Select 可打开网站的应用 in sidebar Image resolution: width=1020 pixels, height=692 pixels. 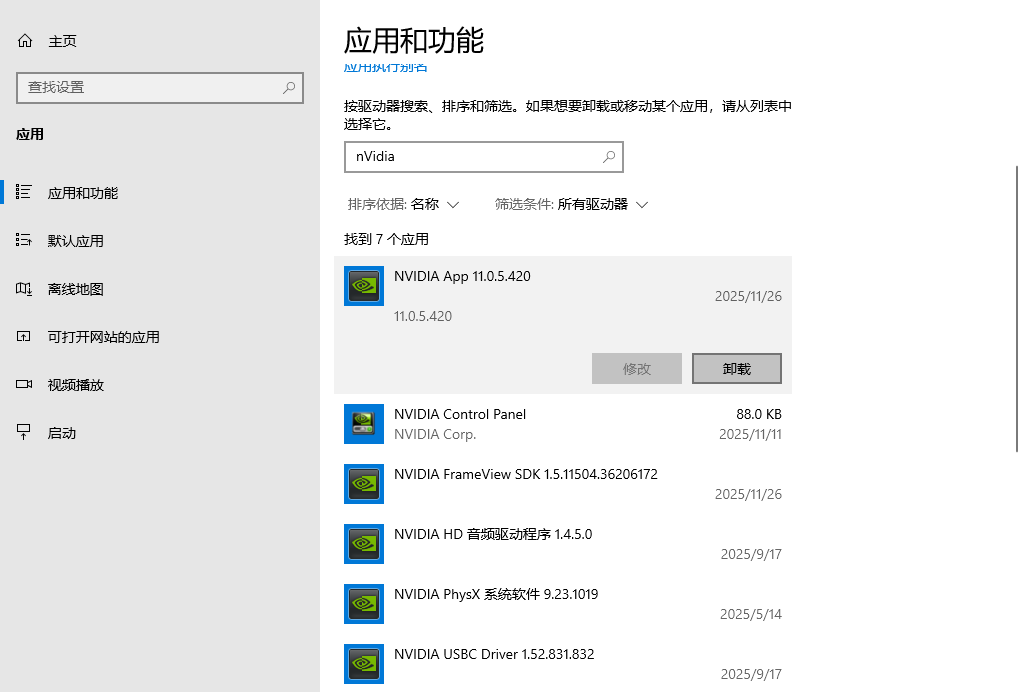103,337
